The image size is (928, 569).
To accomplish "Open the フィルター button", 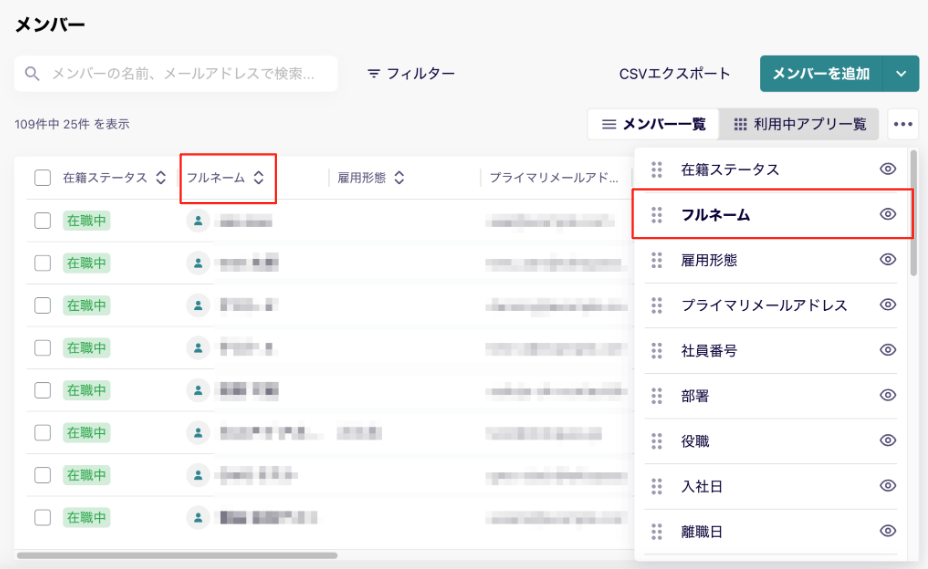I will [x=411, y=73].
